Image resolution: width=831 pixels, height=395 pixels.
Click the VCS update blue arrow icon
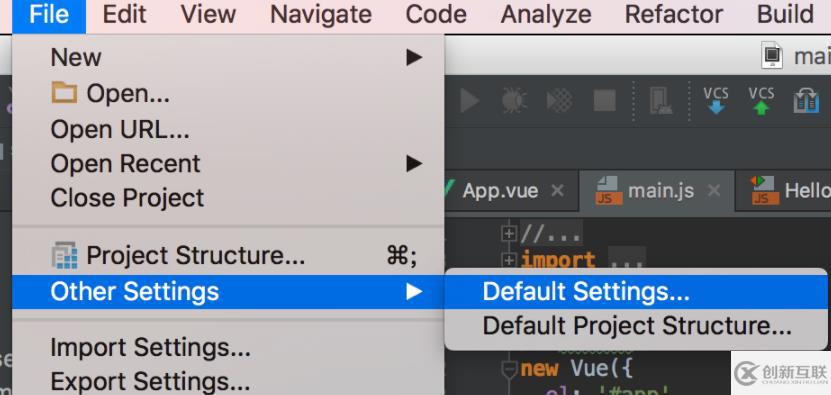pos(715,101)
